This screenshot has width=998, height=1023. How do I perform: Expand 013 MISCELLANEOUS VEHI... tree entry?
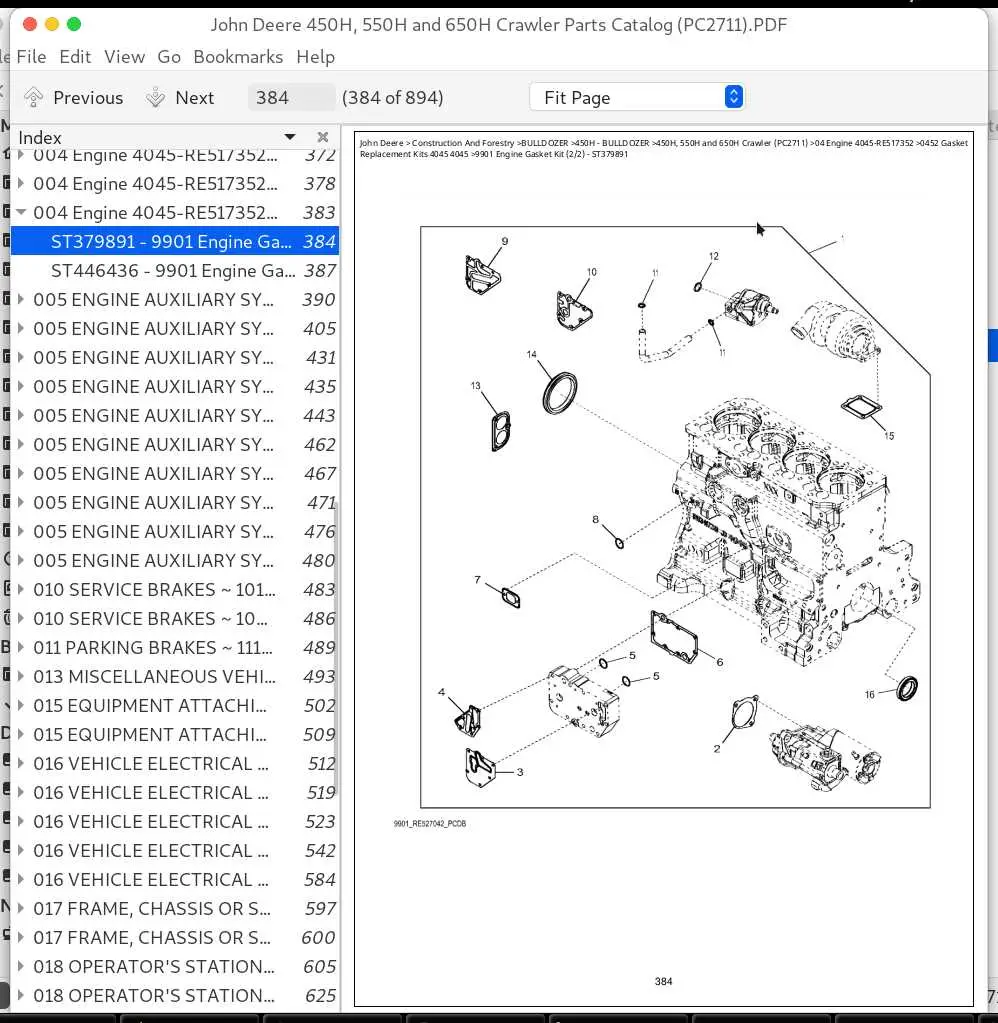[x=21, y=676]
